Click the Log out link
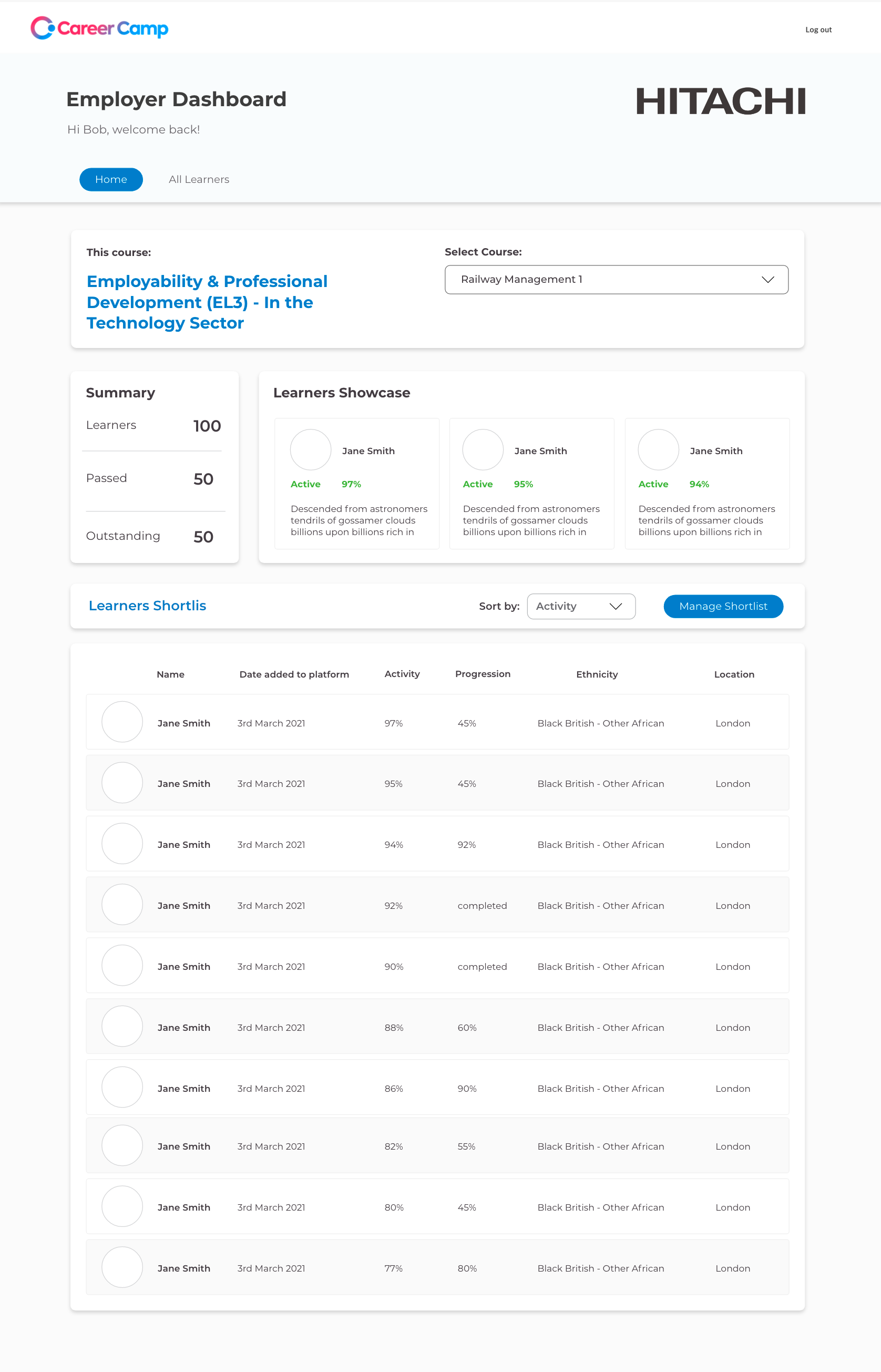Viewport: 881px width, 1372px height. pos(818,30)
